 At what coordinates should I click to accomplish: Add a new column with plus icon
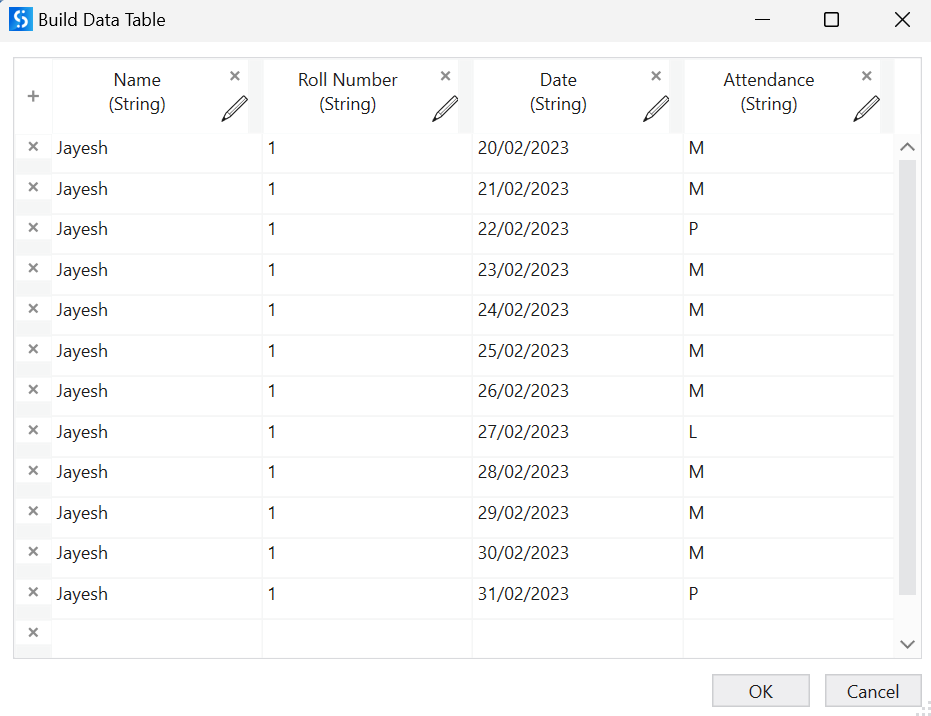33,96
